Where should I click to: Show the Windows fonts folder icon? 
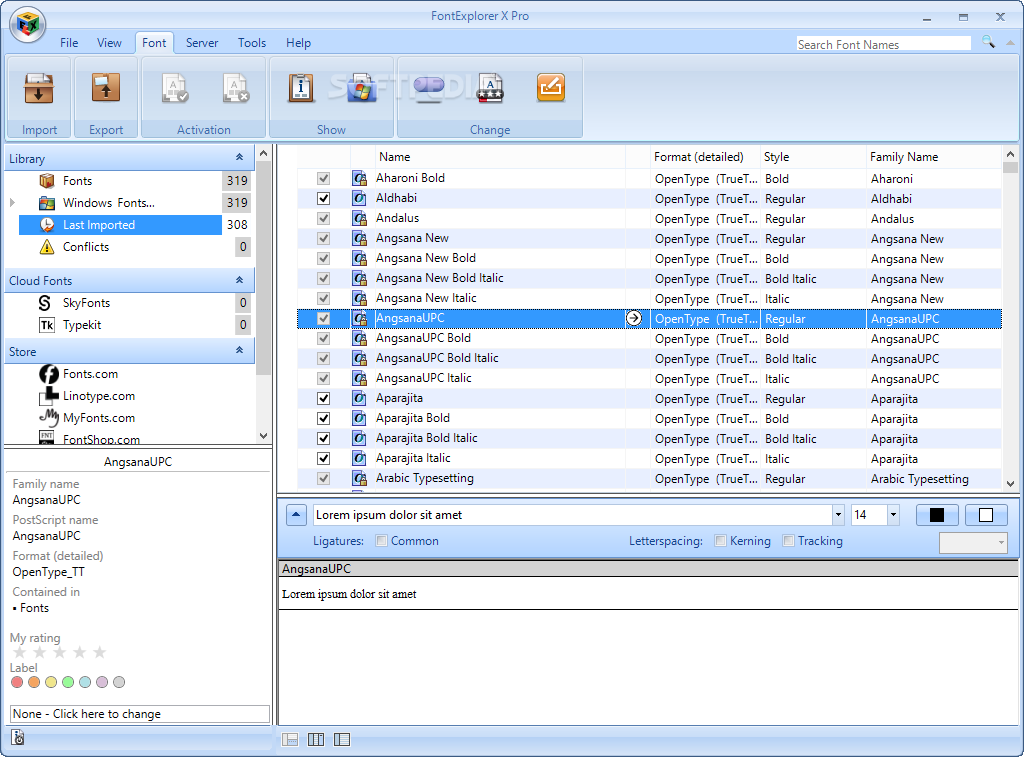tap(361, 89)
